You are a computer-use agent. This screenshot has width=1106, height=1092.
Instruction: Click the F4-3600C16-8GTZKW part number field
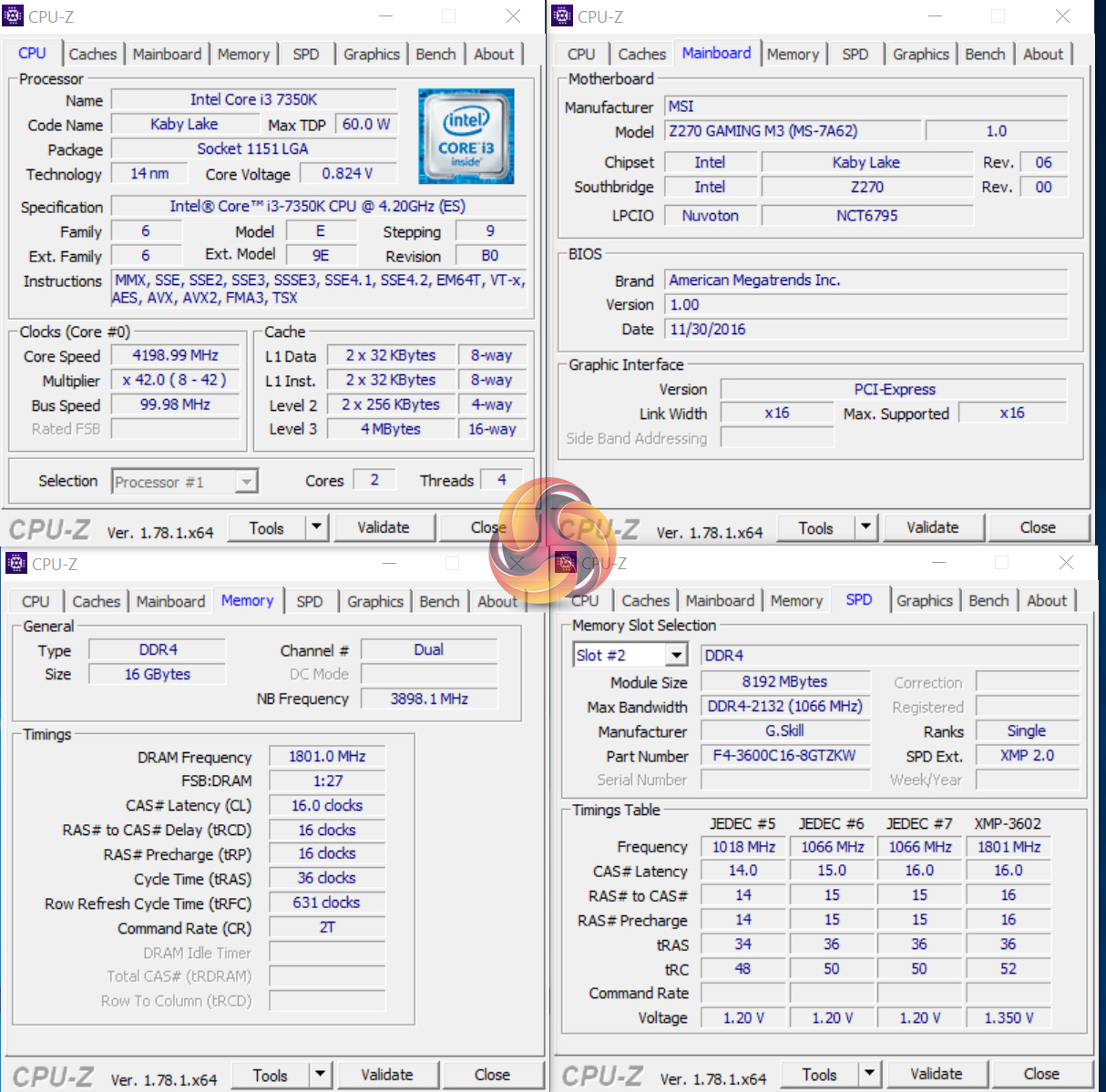(784, 755)
